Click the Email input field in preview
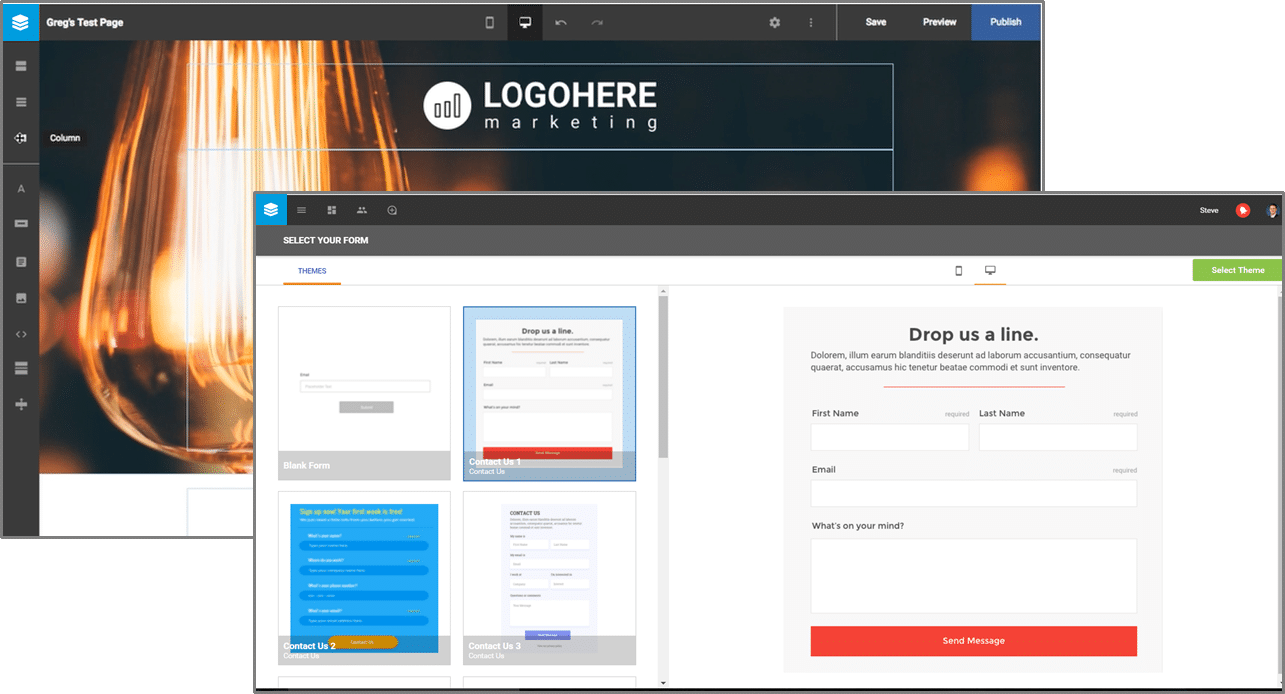1285x694 pixels. tap(974, 493)
